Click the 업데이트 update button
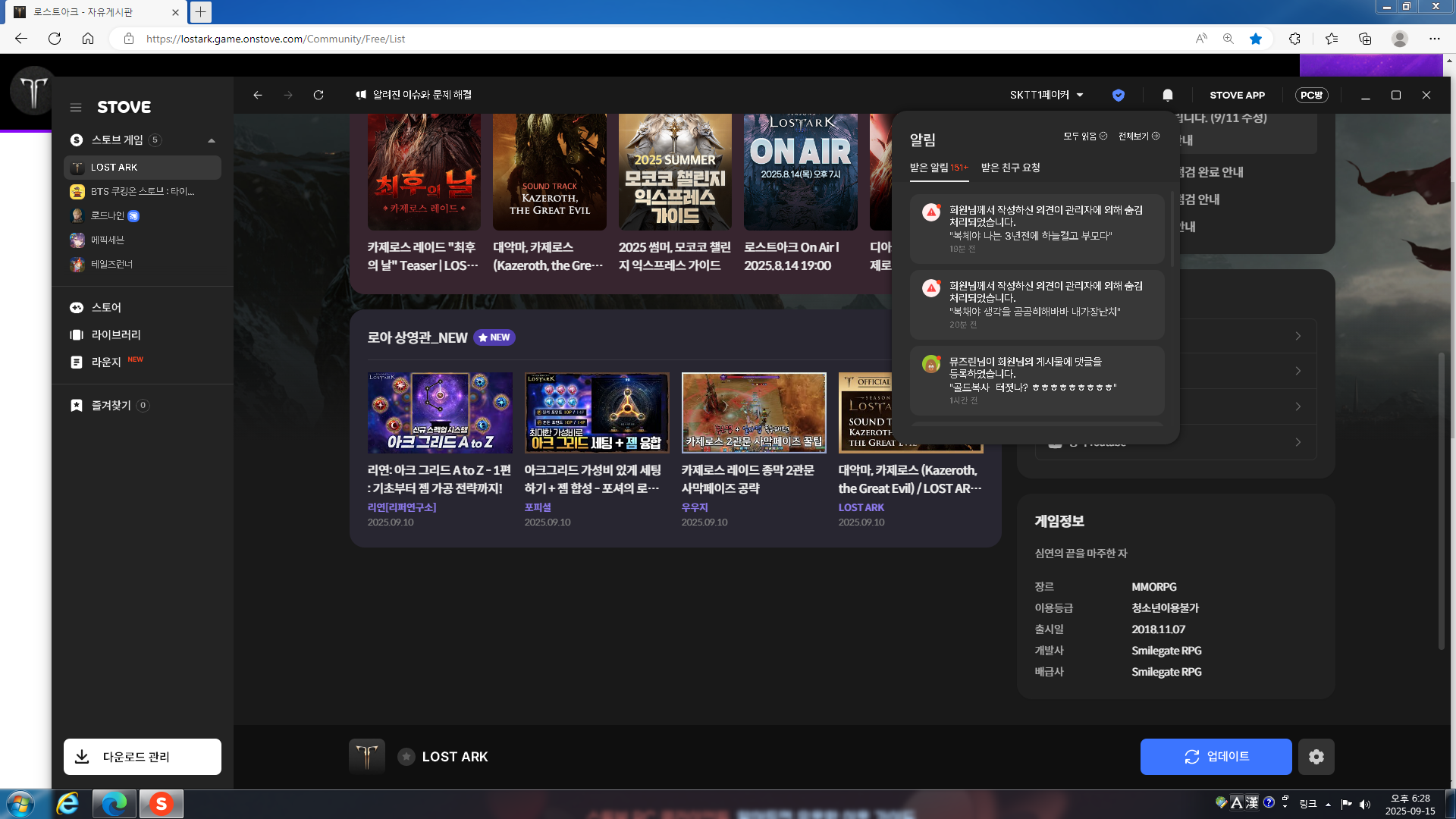 pyautogui.click(x=1216, y=757)
